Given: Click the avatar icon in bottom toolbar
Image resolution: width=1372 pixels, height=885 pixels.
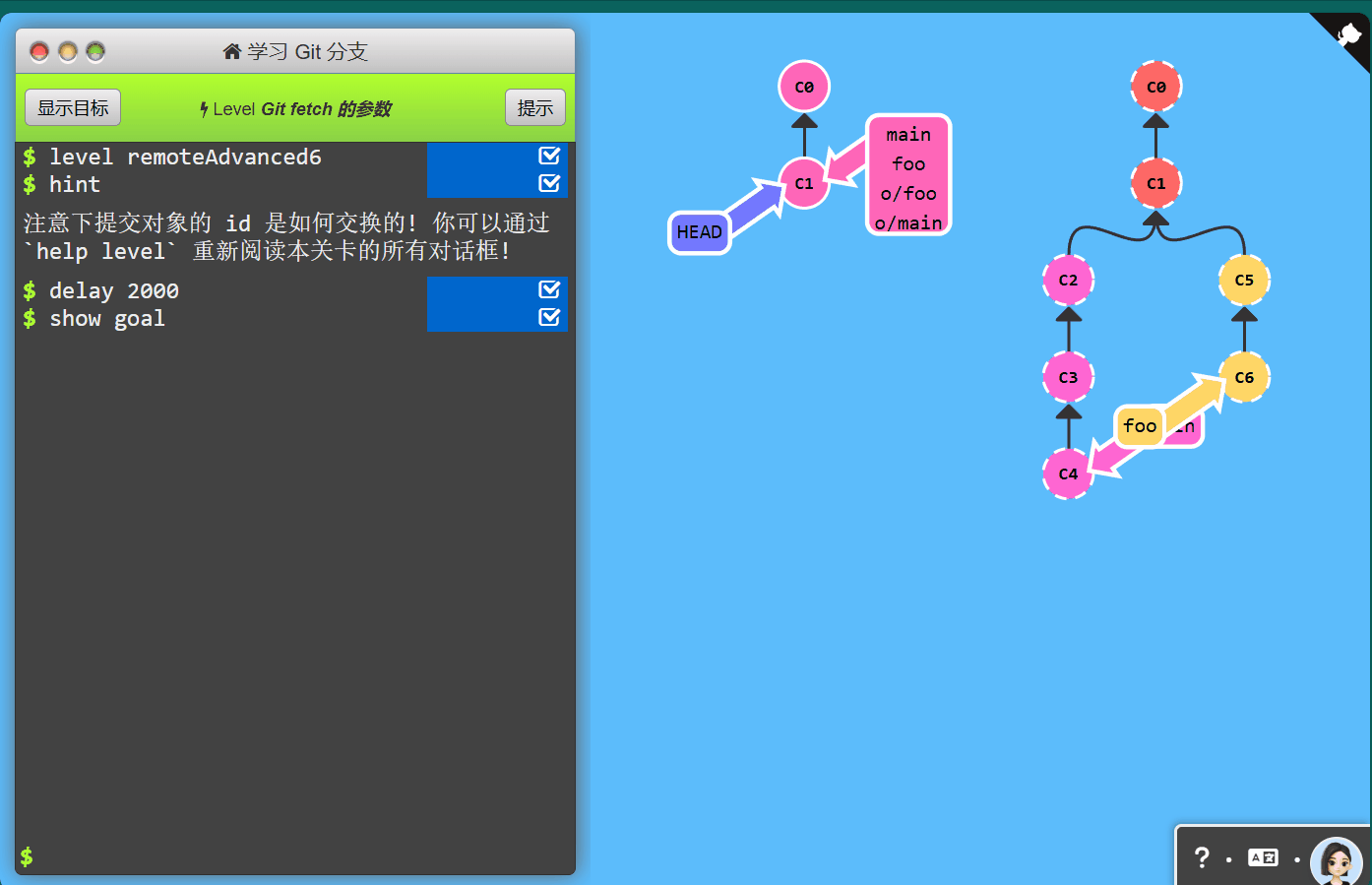Looking at the screenshot, I should 1336,861.
